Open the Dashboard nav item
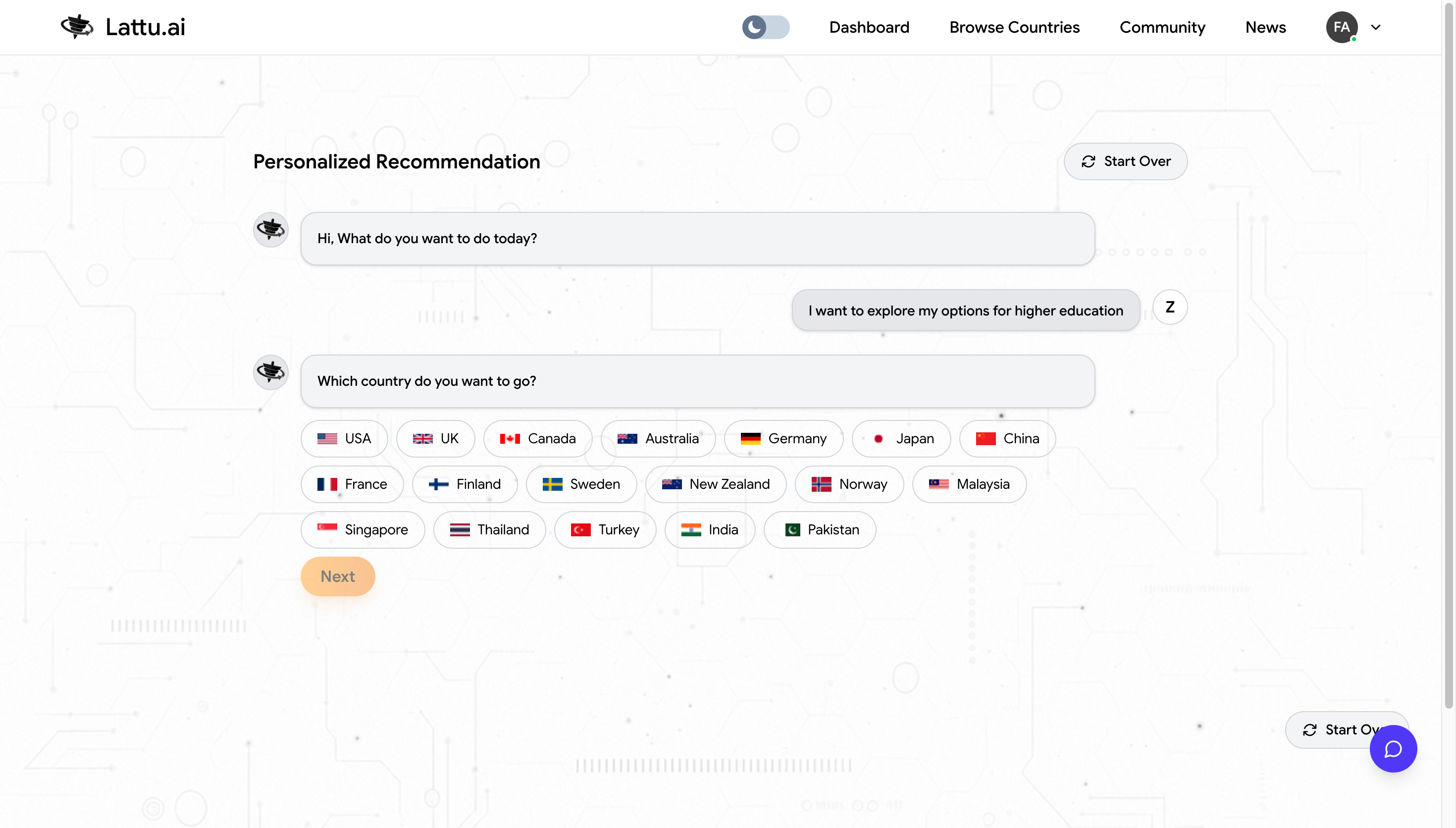 pos(869,27)
